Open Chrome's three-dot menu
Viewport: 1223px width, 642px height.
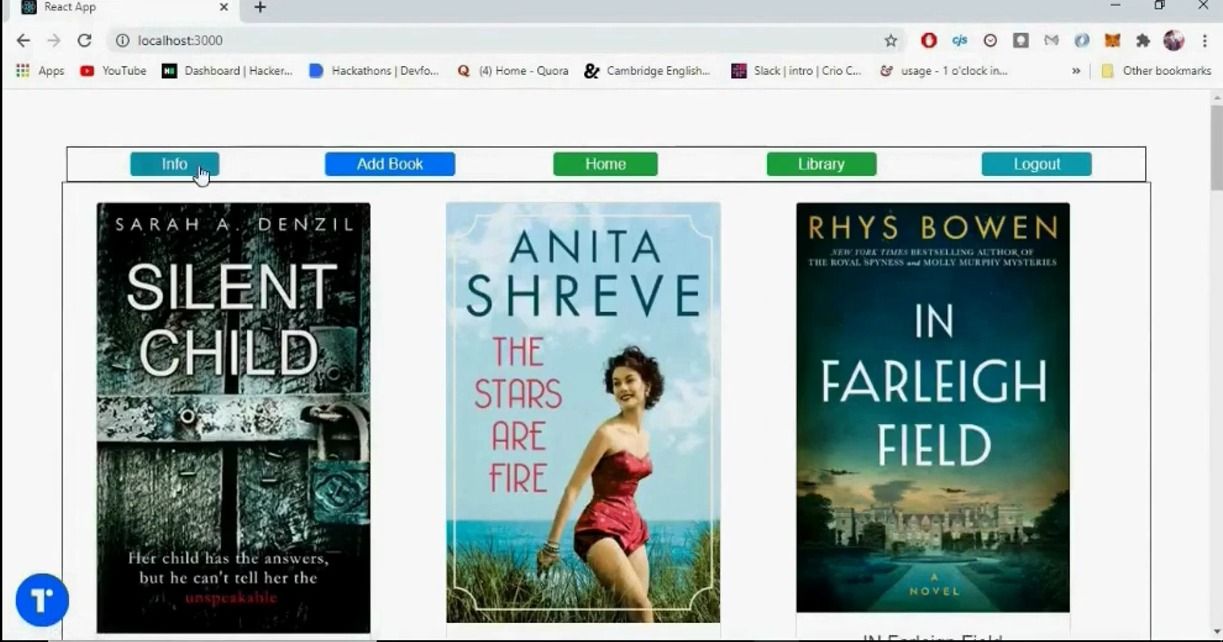click(x=1205, y=41)
